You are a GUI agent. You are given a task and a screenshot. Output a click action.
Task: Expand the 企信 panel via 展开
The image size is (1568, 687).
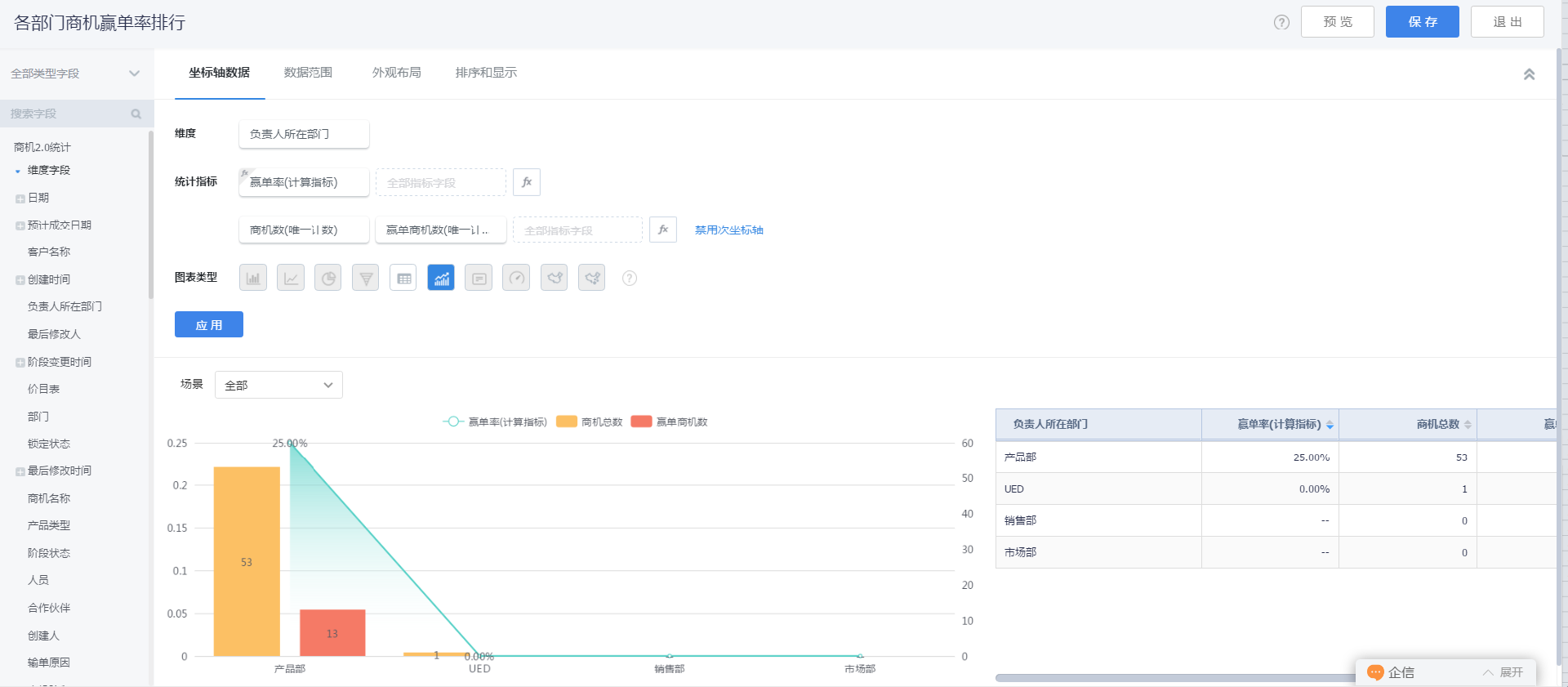coord(1503,672)
